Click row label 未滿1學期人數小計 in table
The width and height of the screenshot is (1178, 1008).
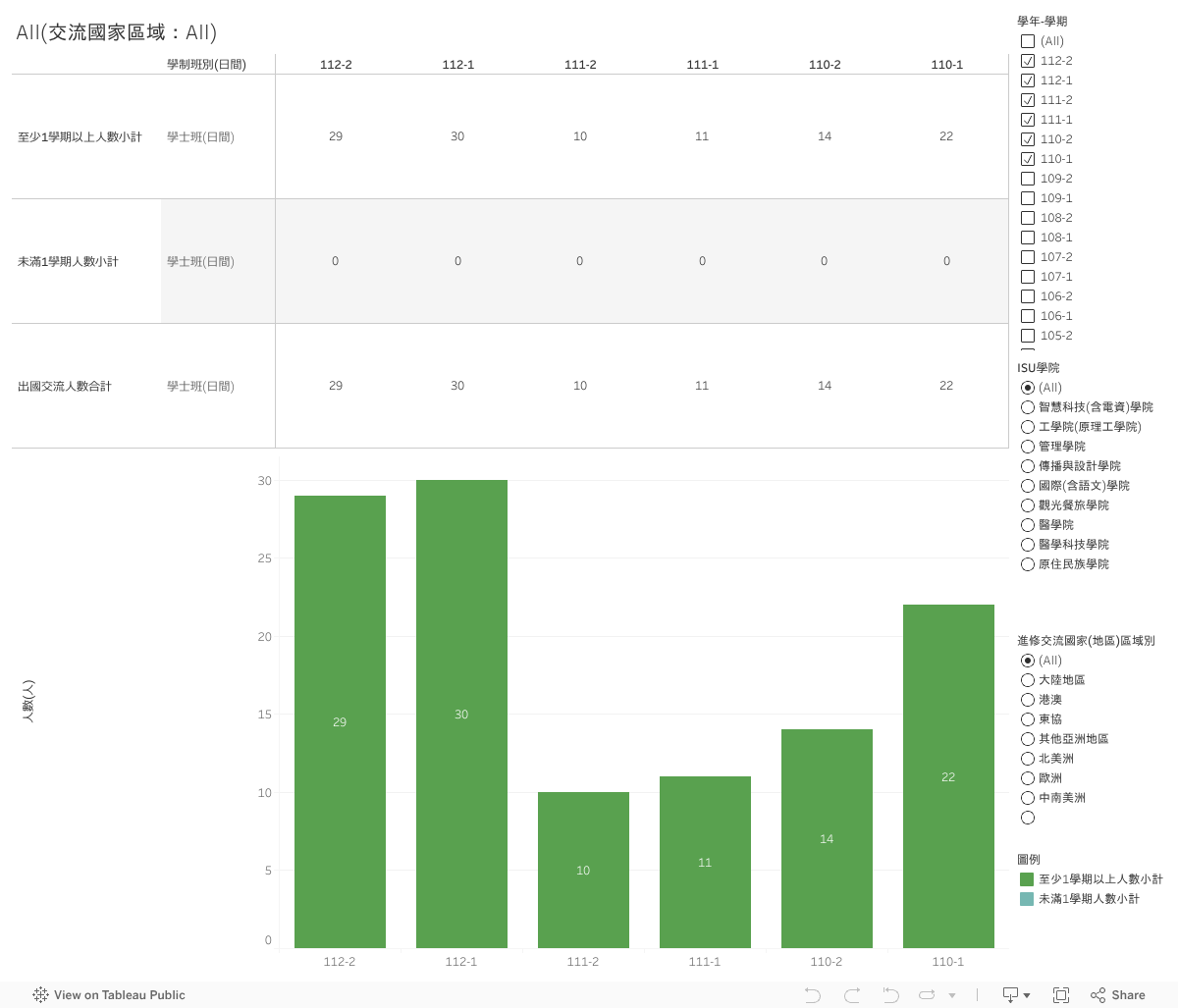point(68,262)
